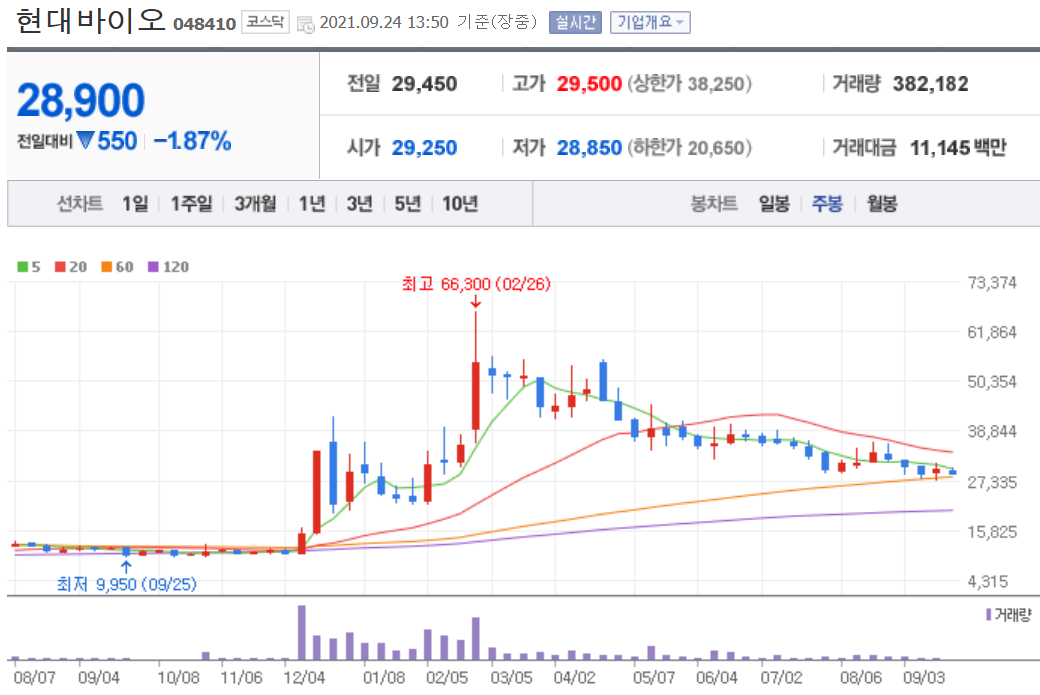Click the 27,335 y-axis price label
This screenshot has width=1040, height=695.
point(992,482)
